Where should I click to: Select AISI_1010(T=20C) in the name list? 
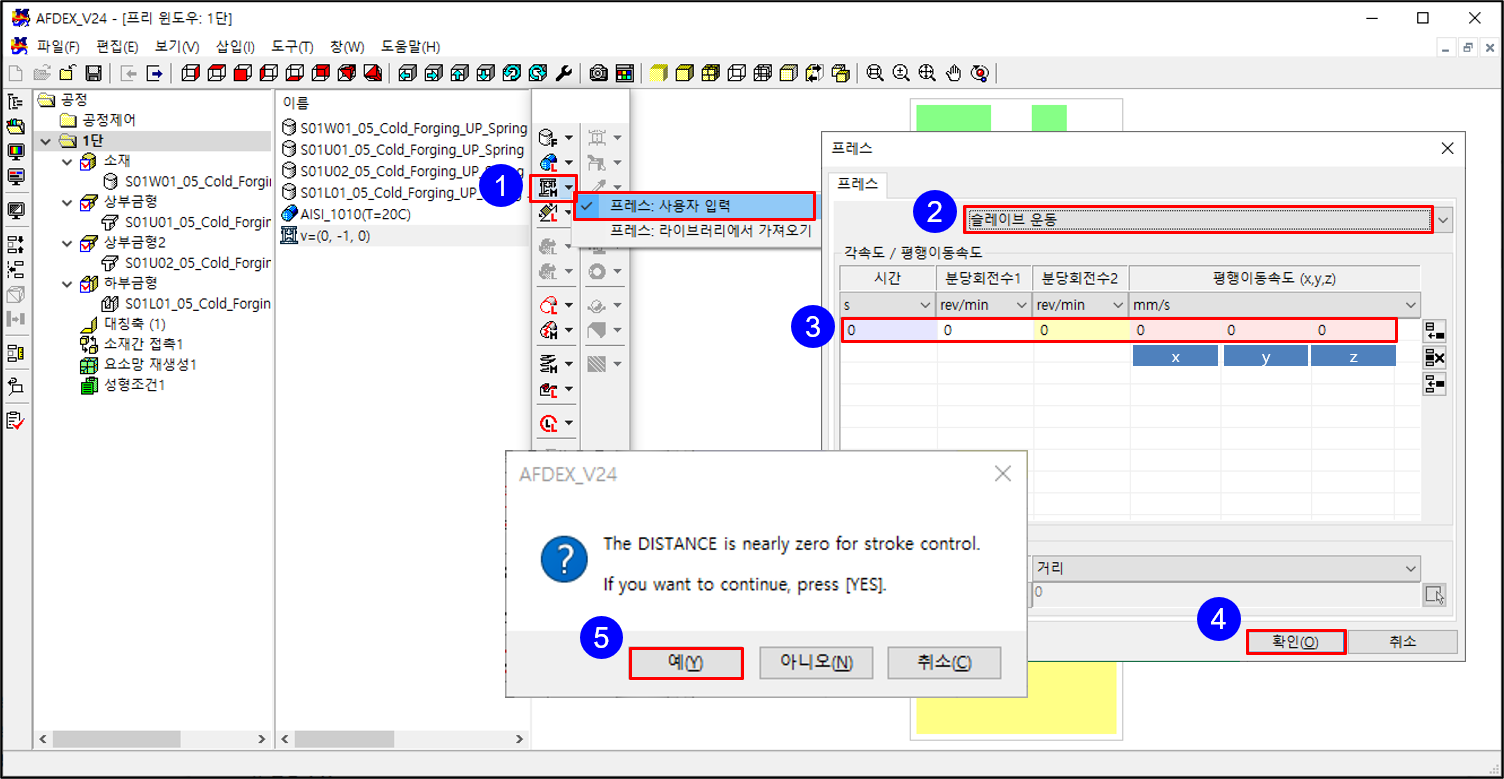tap(355, 214)
